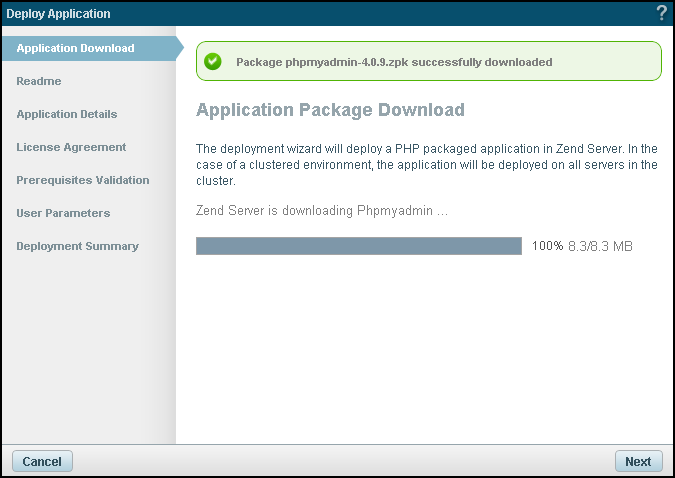Click the Application Package Download heading
675x478 pixels.
coord(330,109)
